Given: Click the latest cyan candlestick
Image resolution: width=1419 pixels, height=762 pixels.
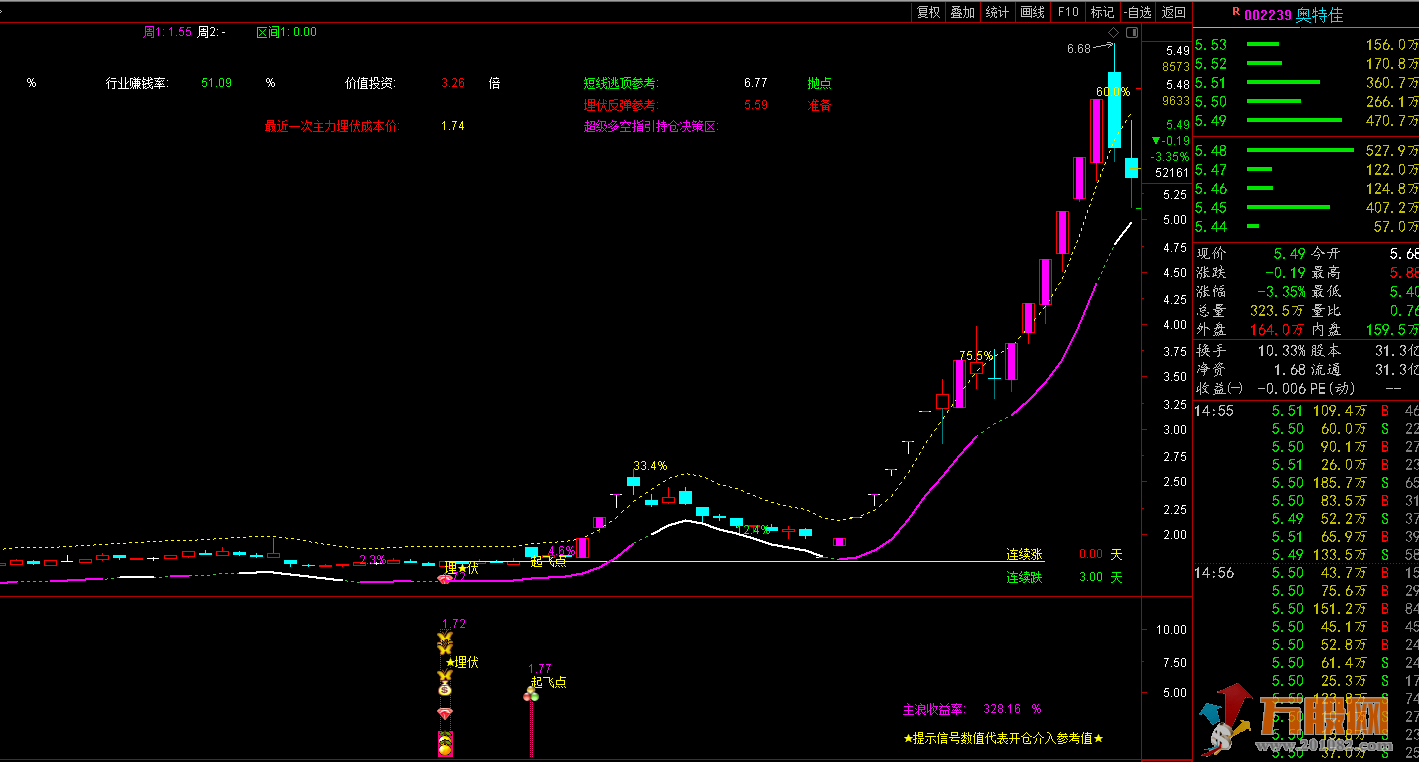Looking at the screenshot, I should (x=1131, y=167).
